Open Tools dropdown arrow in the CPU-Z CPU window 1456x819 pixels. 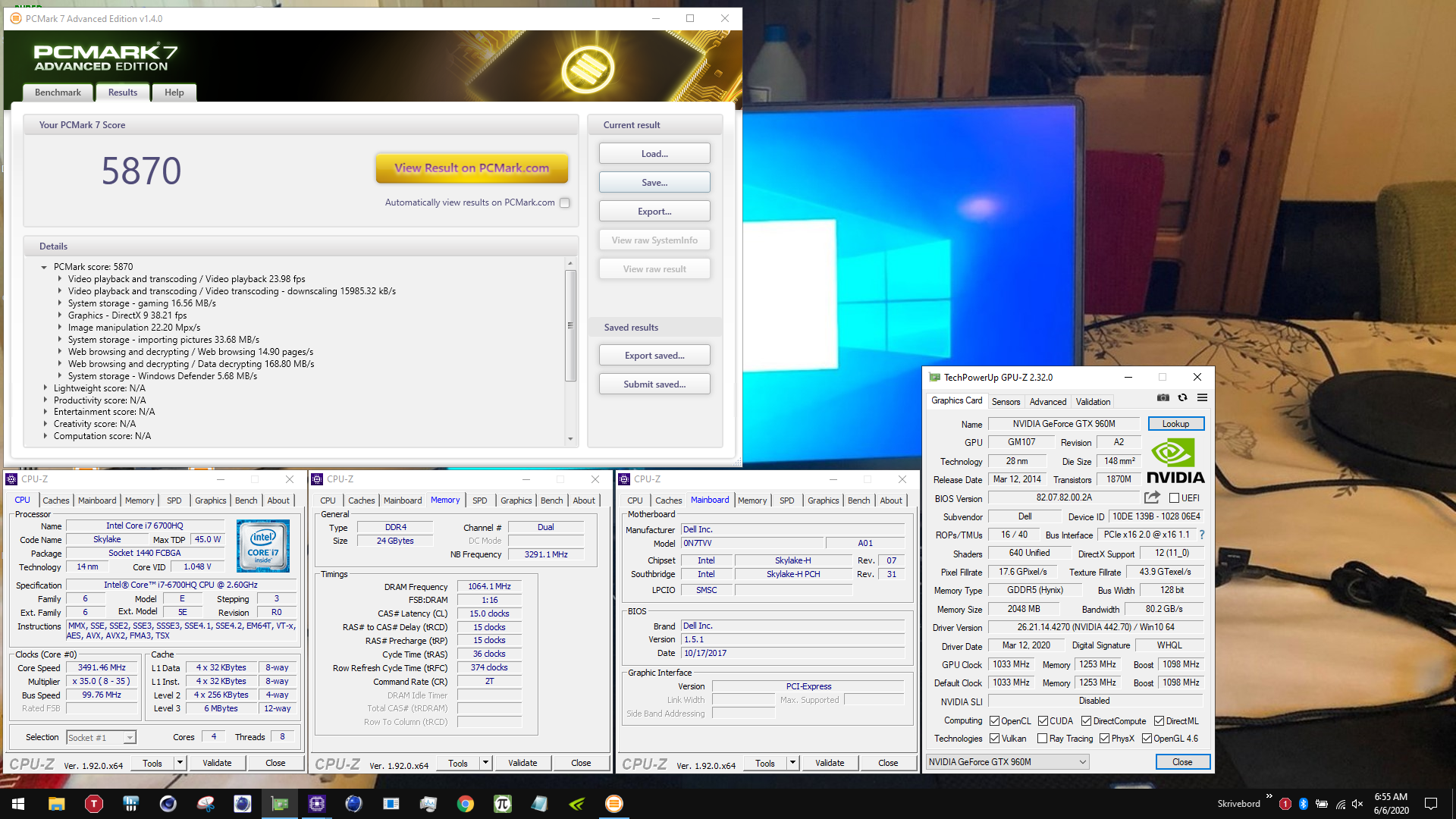coord(180,763)
